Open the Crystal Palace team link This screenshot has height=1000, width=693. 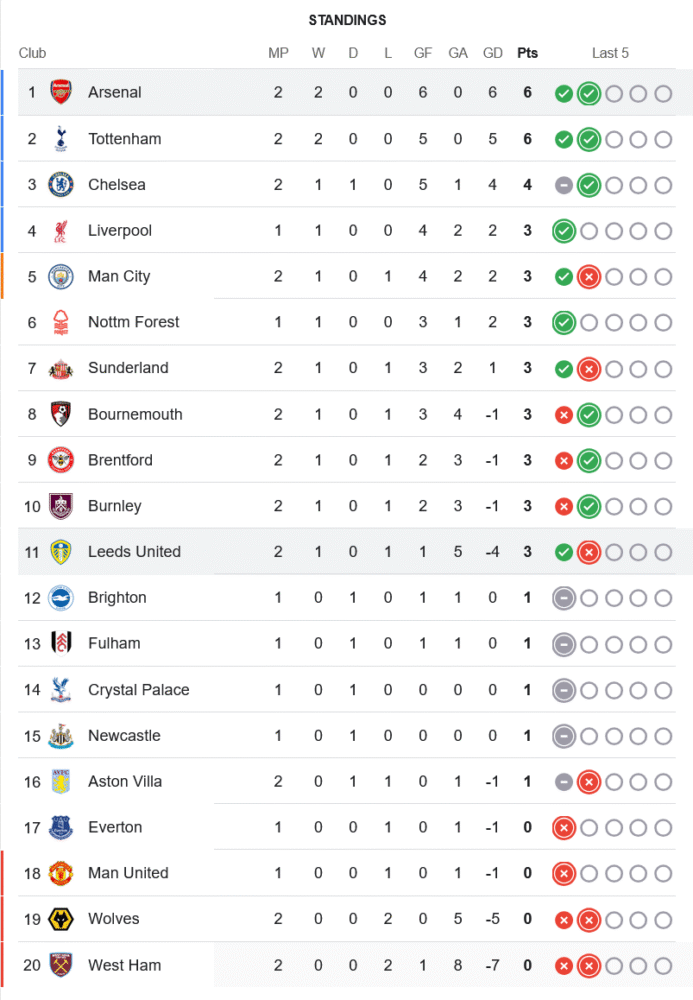[138, 690]
